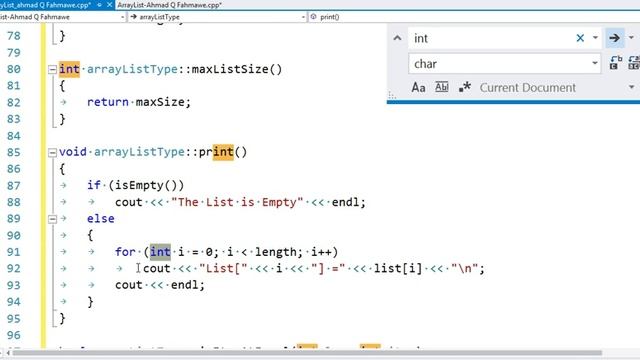Click 'maxSize;' on line 82
Screen dimensions: 640x360
click(x=163, y=102)
